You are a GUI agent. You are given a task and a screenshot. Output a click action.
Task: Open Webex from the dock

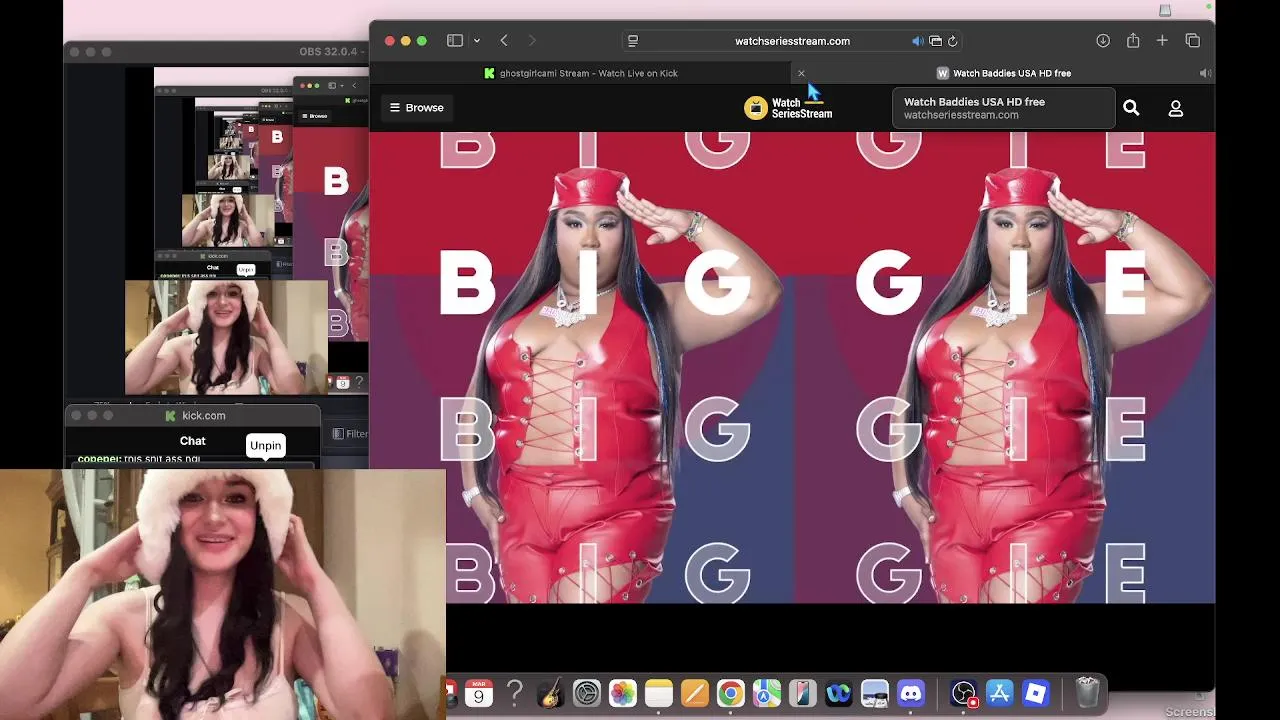839,693
